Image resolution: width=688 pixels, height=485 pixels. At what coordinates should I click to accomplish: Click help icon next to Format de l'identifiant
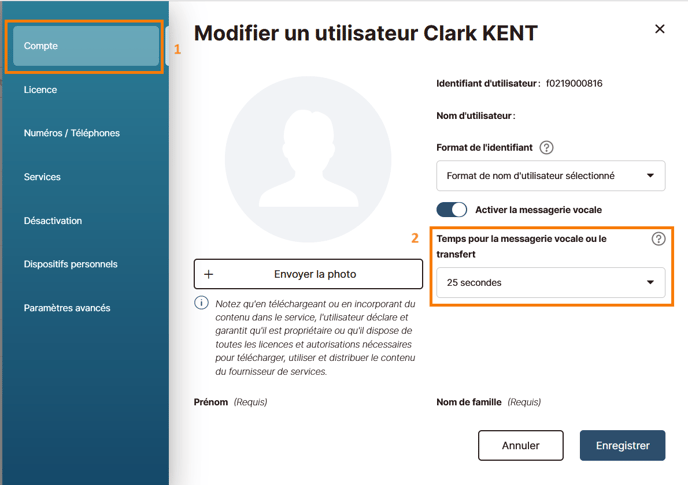click(x=546, y=147)
